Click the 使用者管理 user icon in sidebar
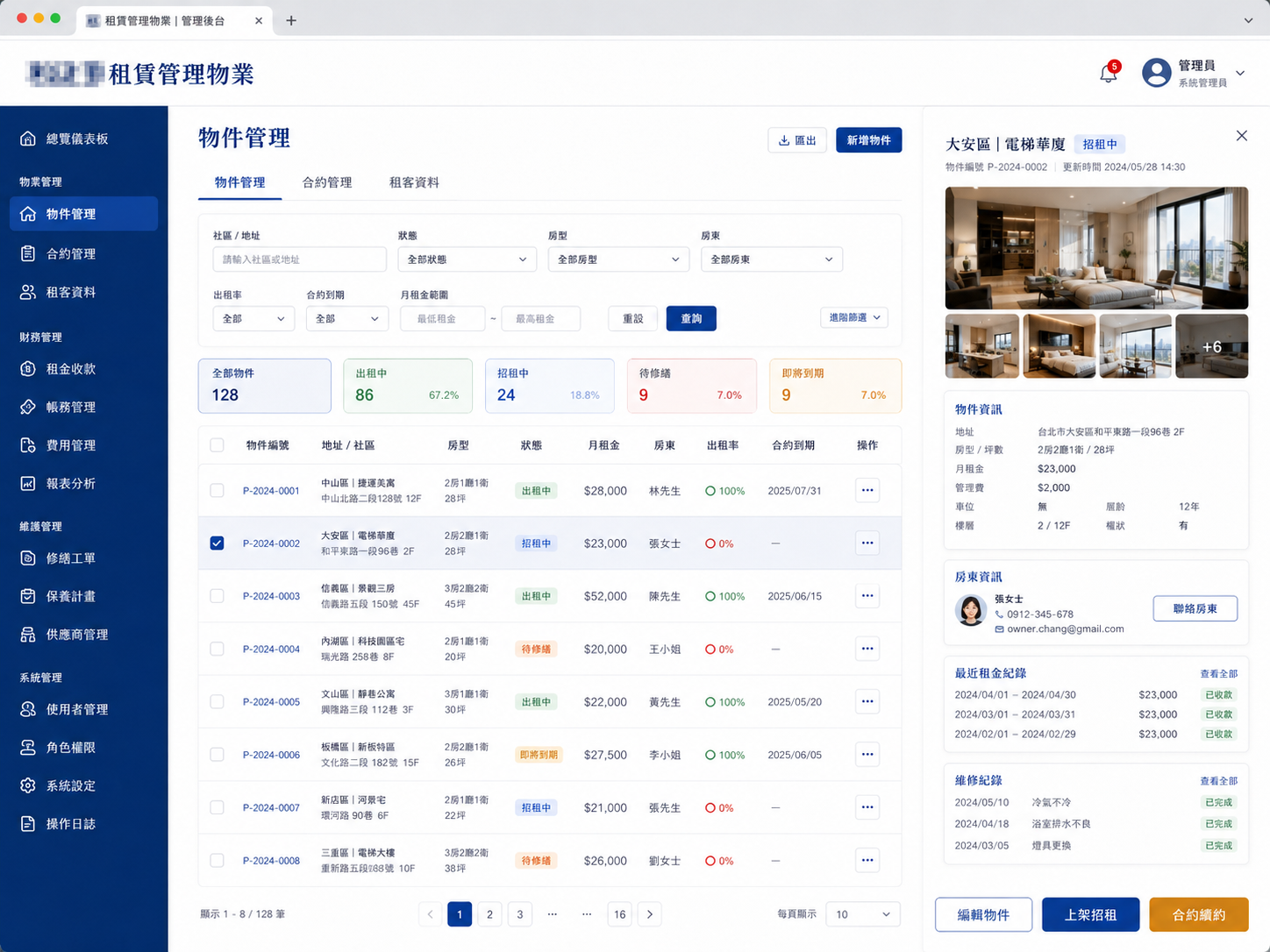 click(x=28, y=709)
